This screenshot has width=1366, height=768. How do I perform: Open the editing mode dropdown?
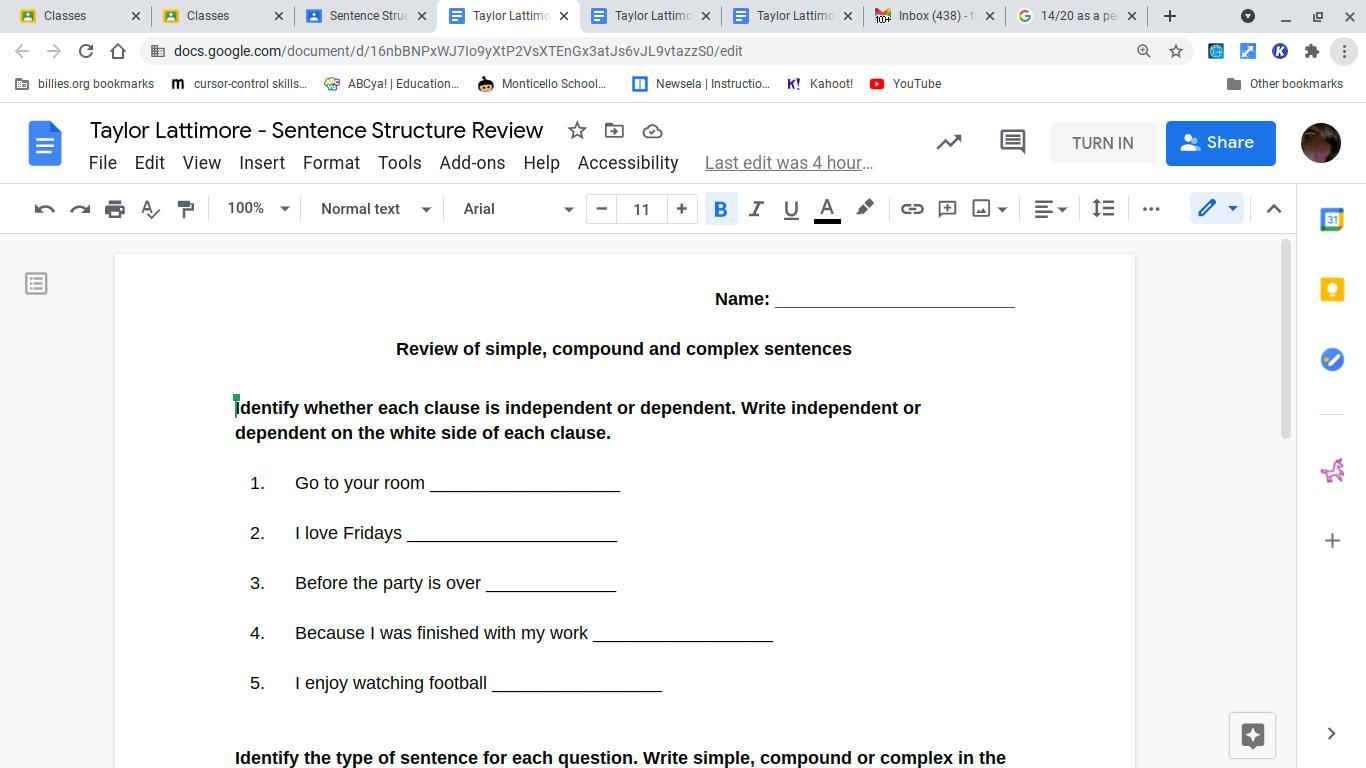click(1217, 209)
